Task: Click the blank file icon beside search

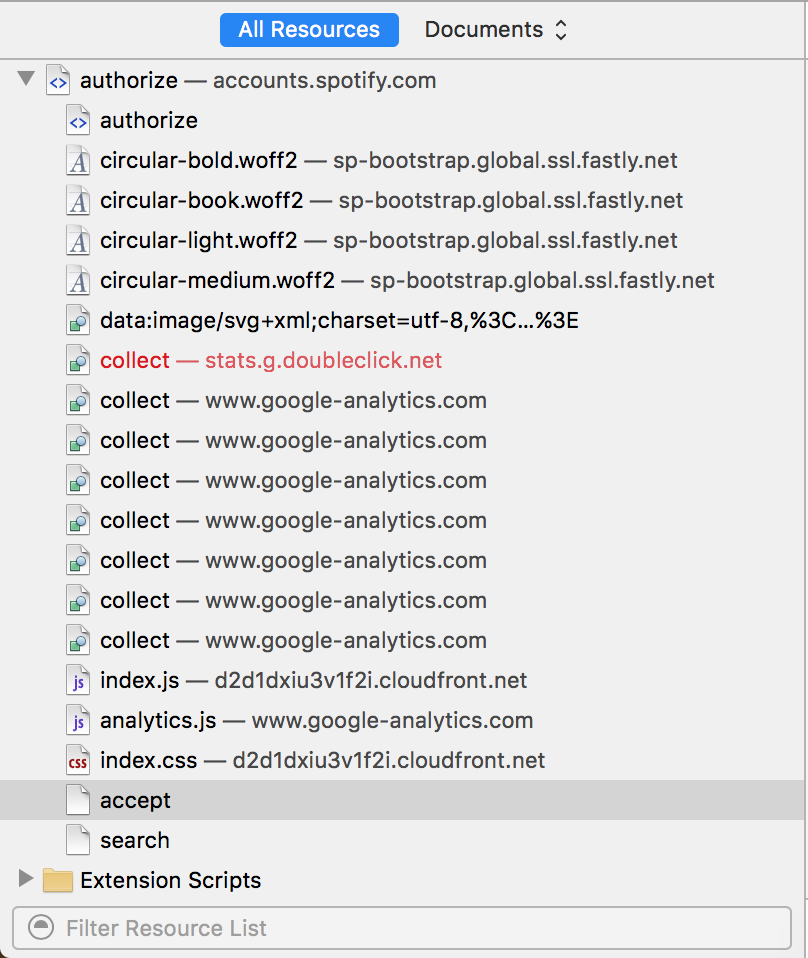Action: [78, 840]
